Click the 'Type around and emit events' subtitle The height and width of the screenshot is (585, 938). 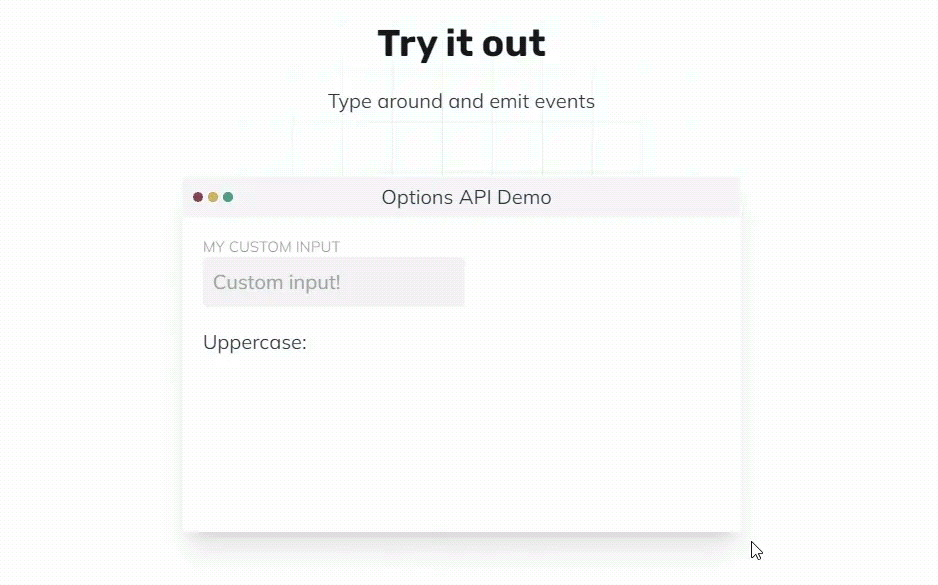coord(461,101)
